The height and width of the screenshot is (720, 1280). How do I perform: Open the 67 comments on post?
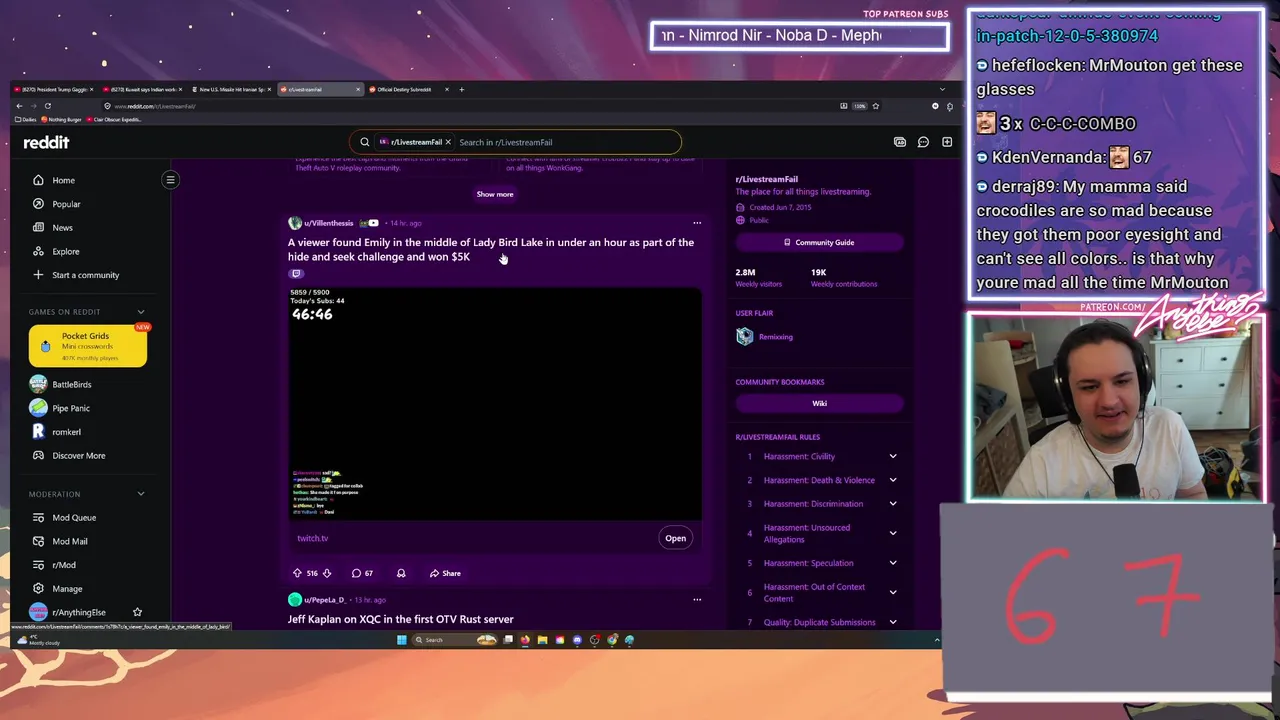tap(362, 573)
